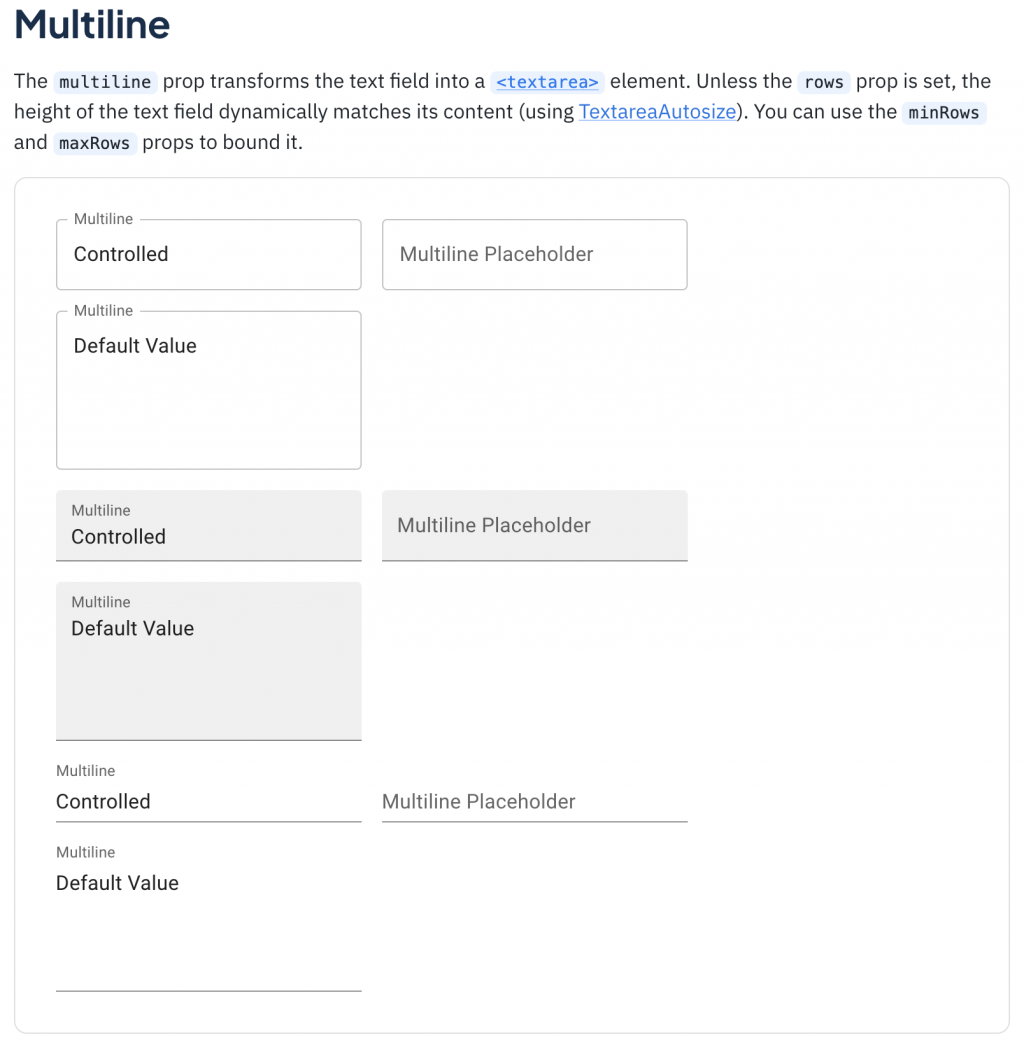Click the standard underlined Multiline Placeholder field
1024x1044 pixels.
click(534, 802)
